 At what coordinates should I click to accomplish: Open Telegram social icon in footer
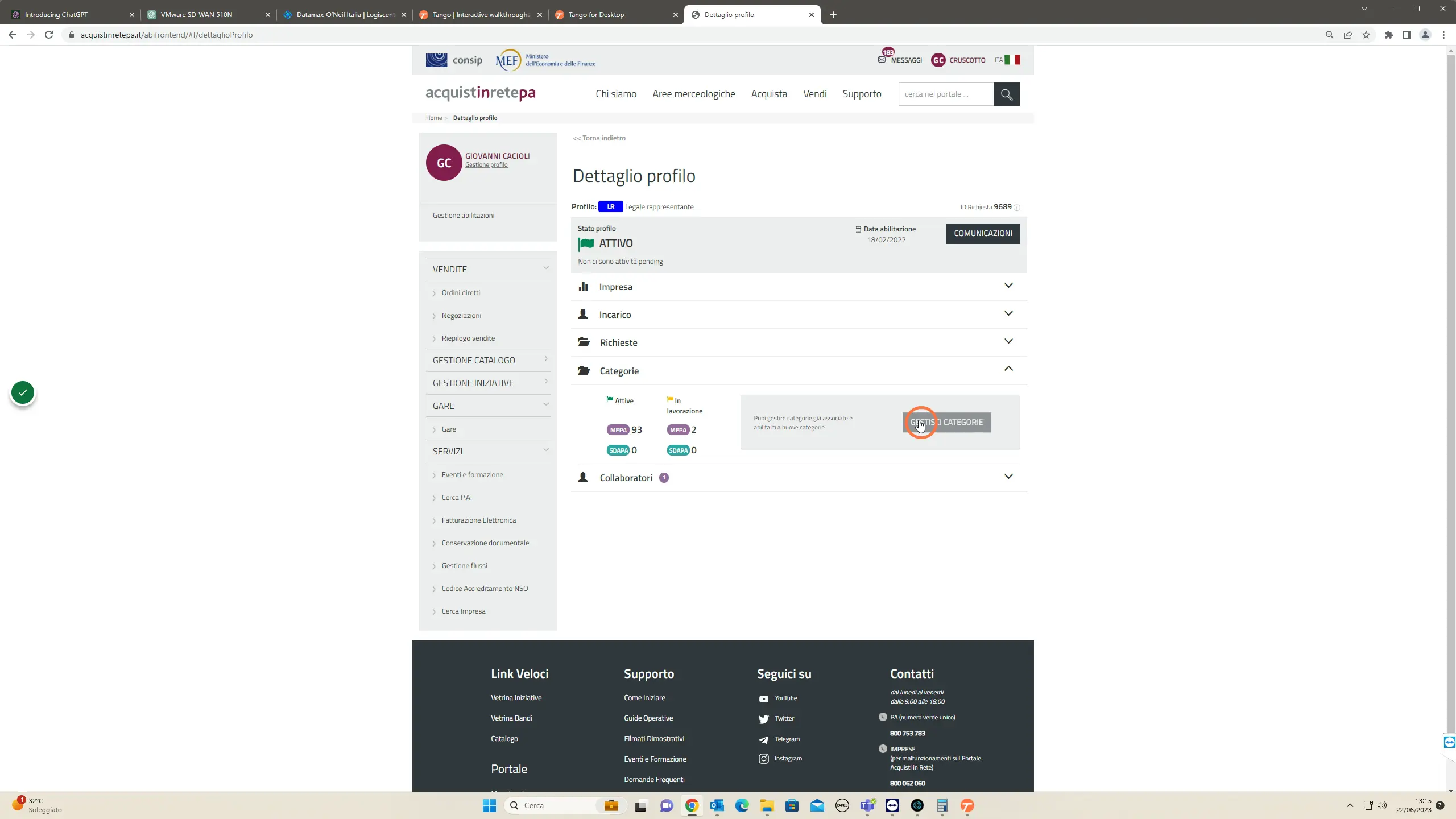764,740
